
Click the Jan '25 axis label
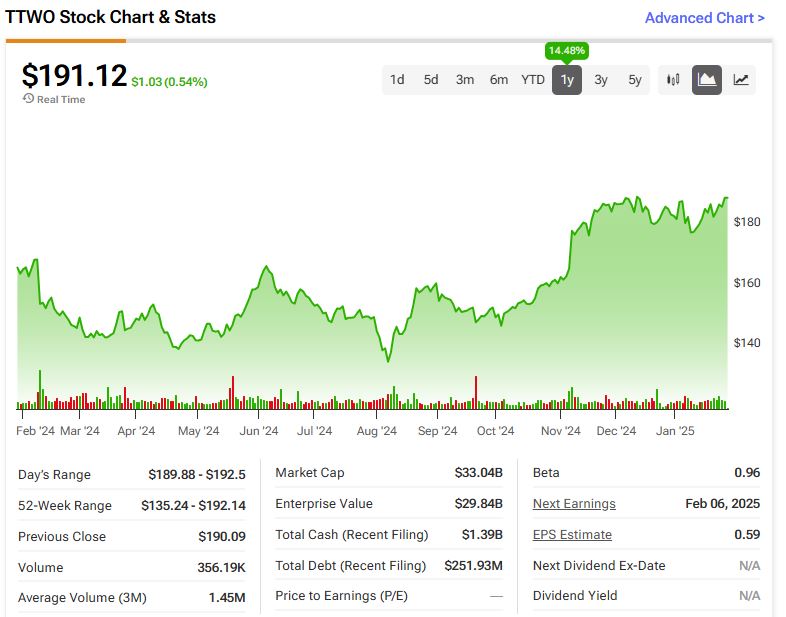pos(675,431)
